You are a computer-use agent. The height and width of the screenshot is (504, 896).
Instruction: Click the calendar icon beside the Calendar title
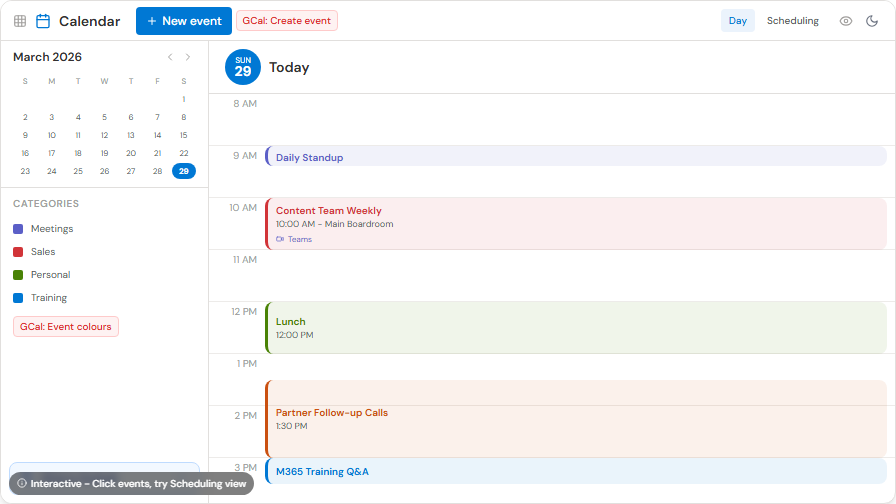[x=43, y=21]
